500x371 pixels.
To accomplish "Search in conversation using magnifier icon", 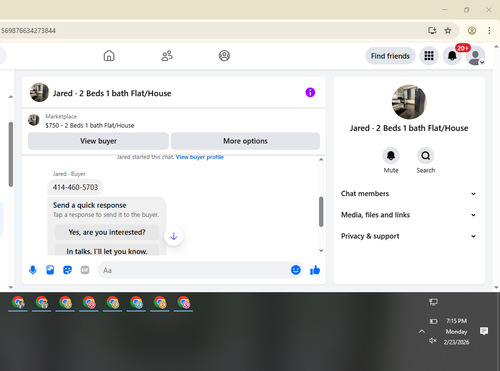I will coord(426,156).
